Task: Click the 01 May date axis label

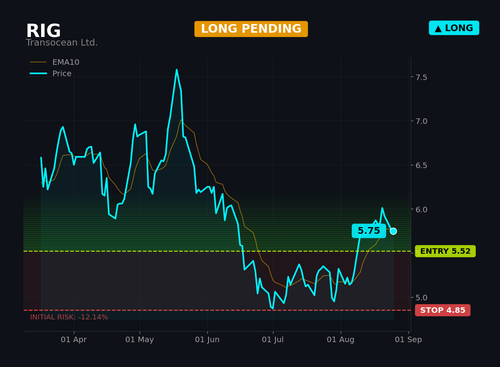Action: (x=139, y=340)
